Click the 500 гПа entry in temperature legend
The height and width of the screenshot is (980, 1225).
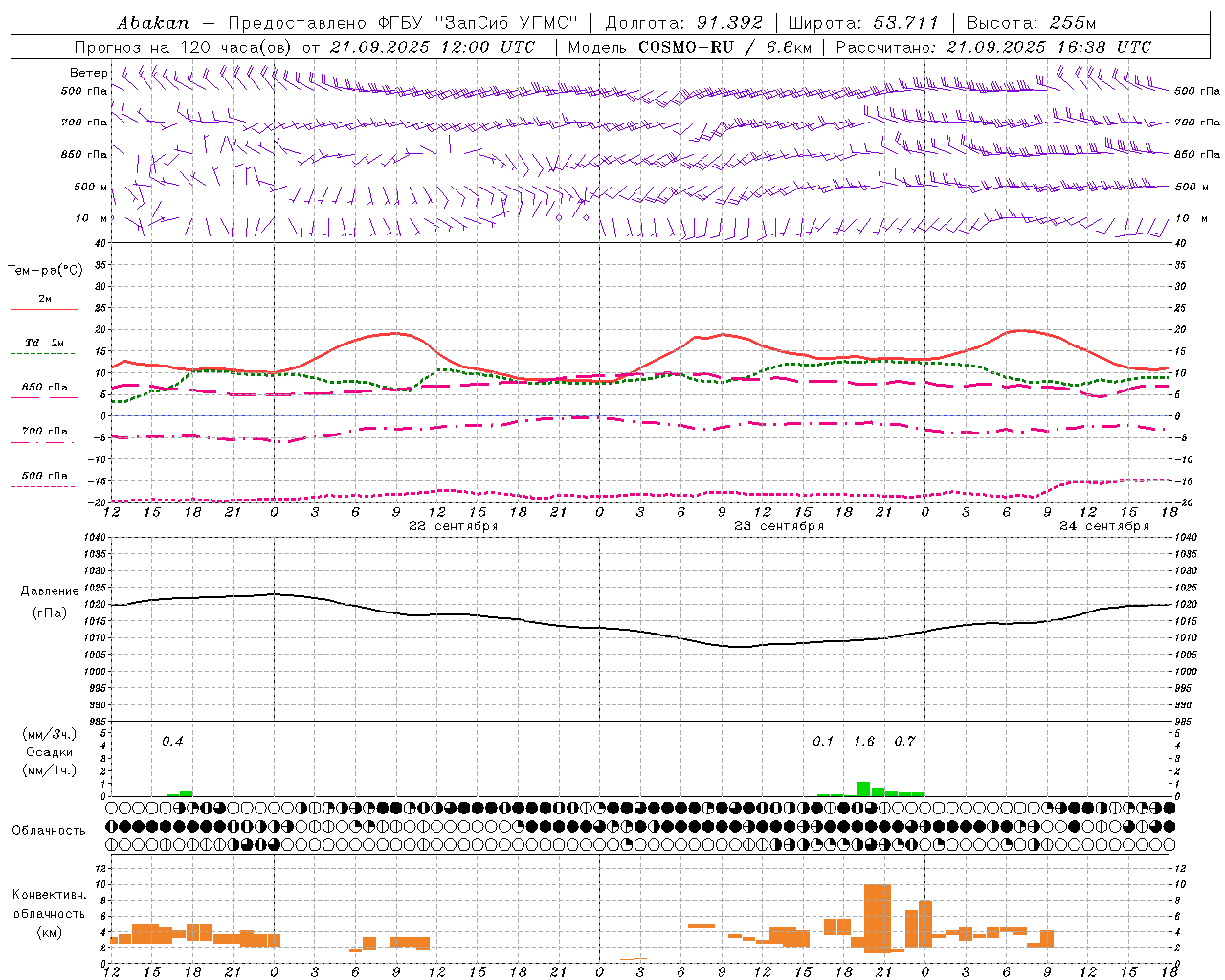[x=44, y=476]
